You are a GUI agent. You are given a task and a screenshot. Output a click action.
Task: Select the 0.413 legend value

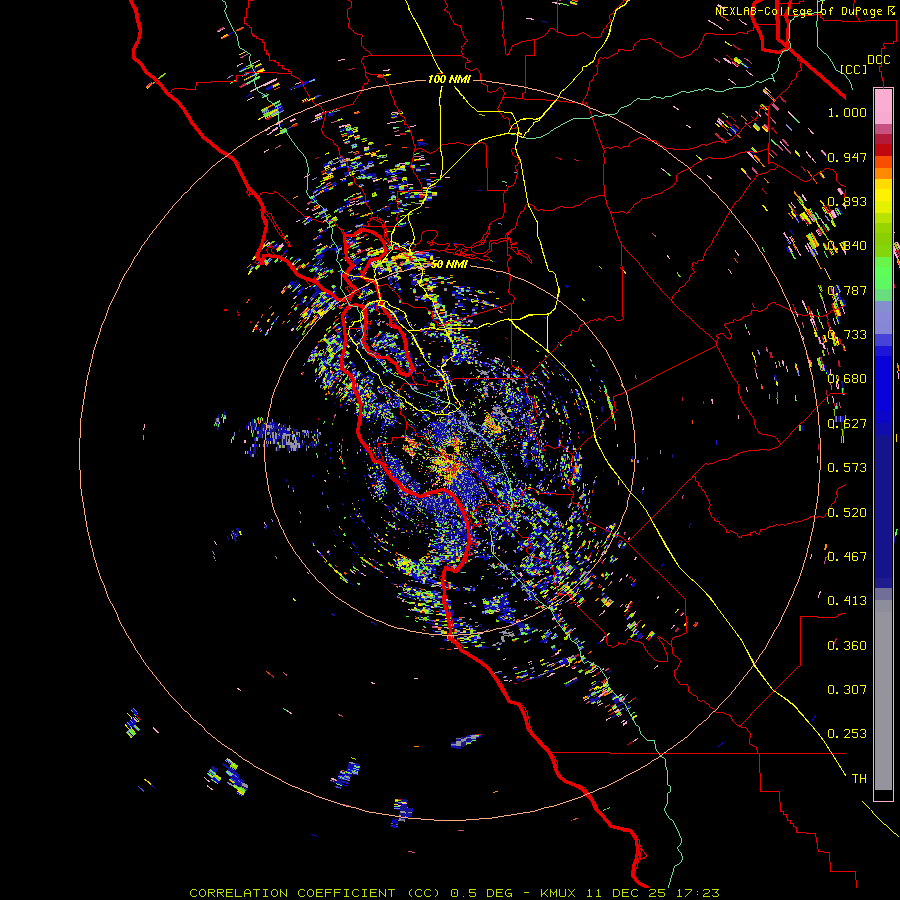(847, 601)
